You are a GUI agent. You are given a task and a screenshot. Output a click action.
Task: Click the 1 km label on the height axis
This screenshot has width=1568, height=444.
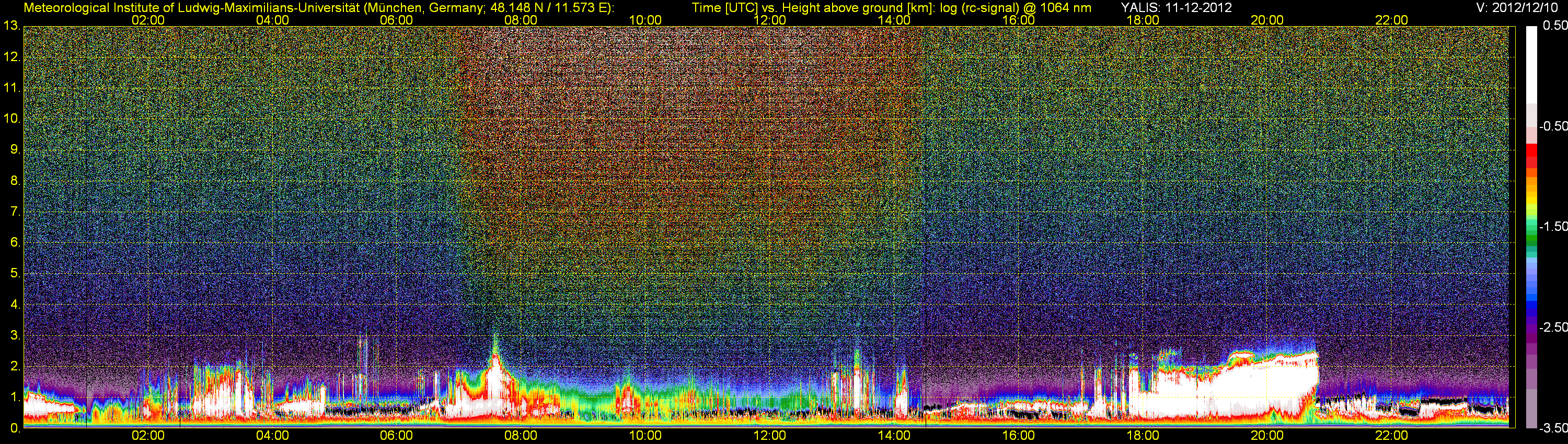pos(15,397)
